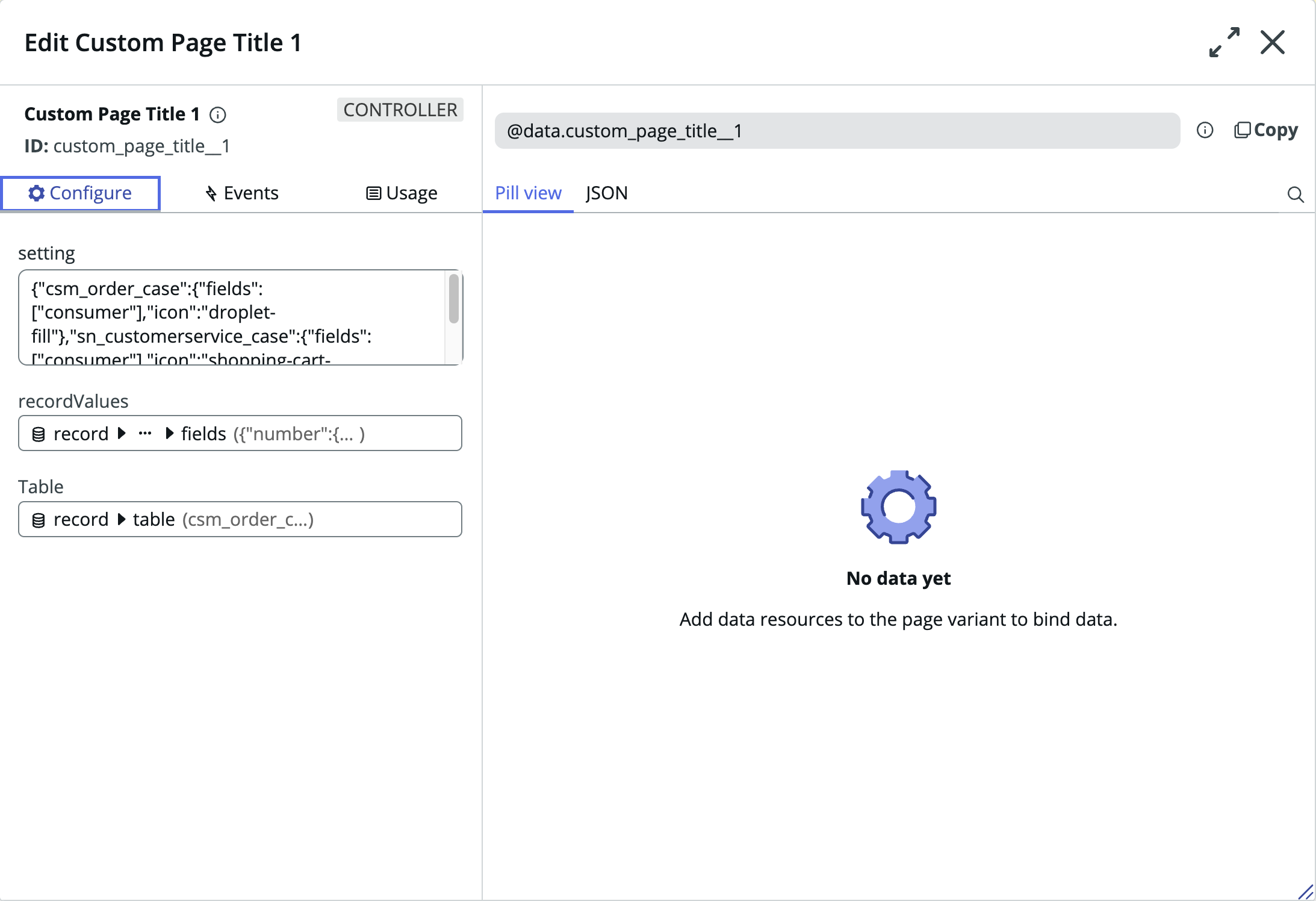1316x901 pixels.
Task: Open the Events tab
Action: point(241,193)
